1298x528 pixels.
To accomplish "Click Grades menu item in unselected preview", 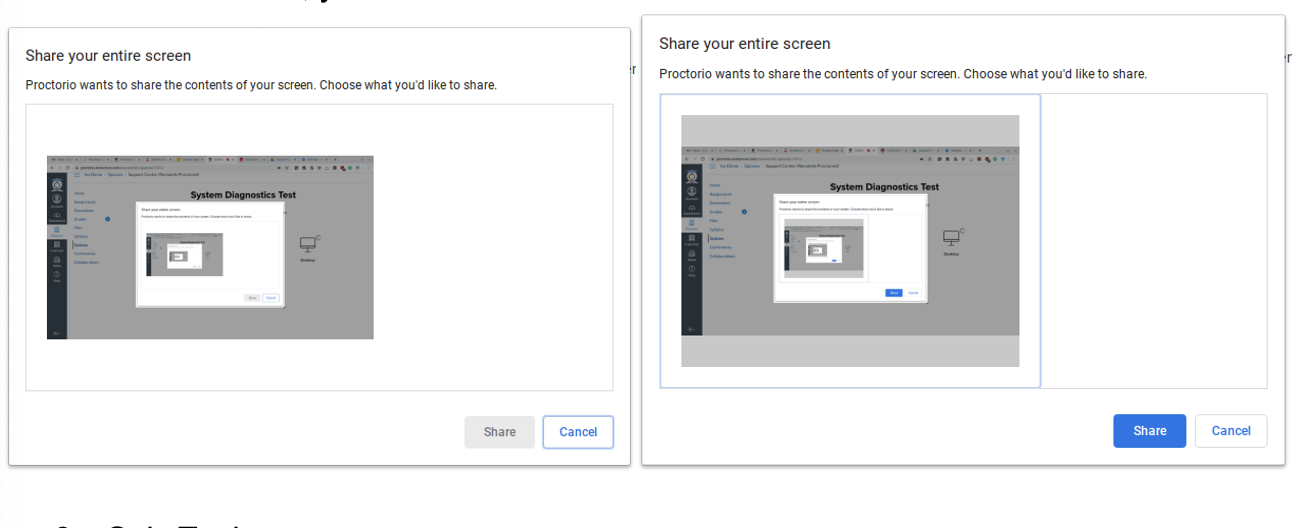I will point(79,219).
